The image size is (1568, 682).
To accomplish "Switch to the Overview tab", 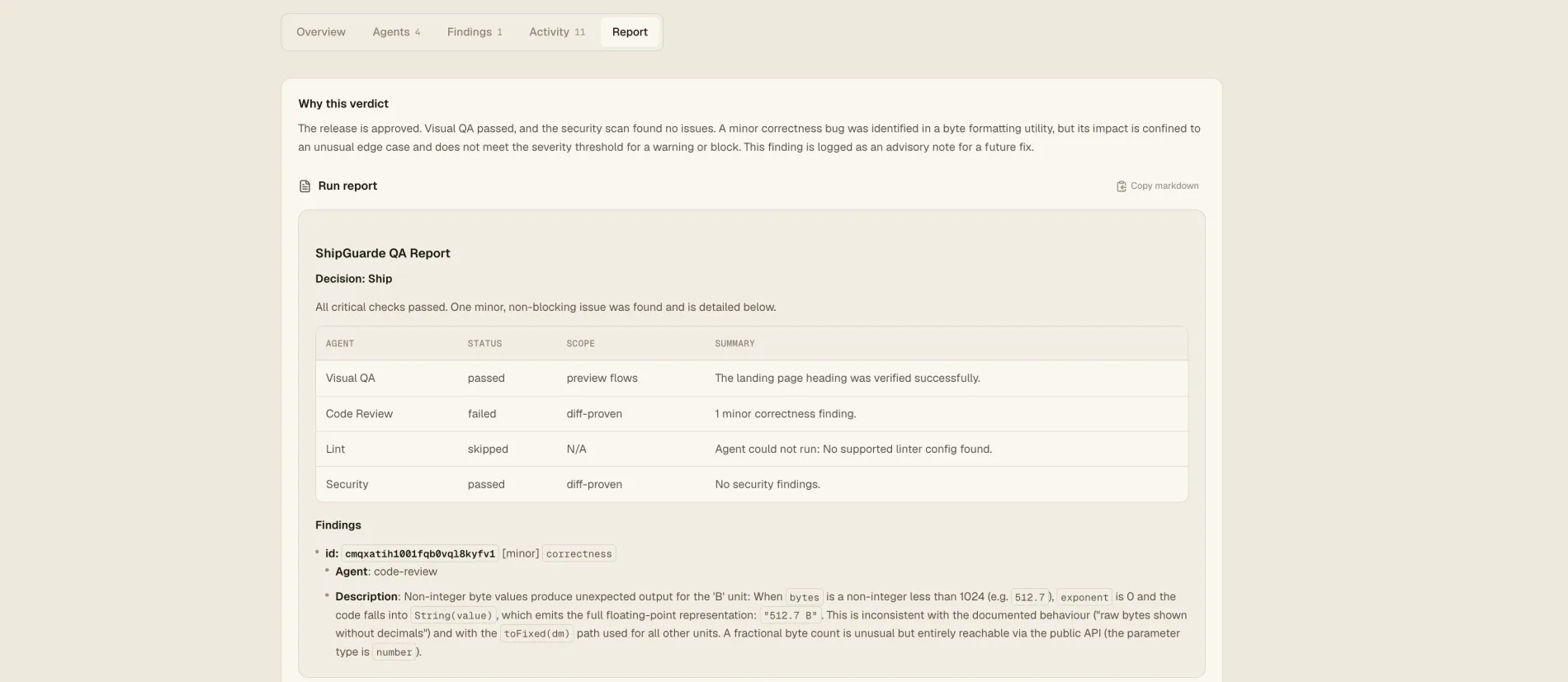I will pos(321,32).
